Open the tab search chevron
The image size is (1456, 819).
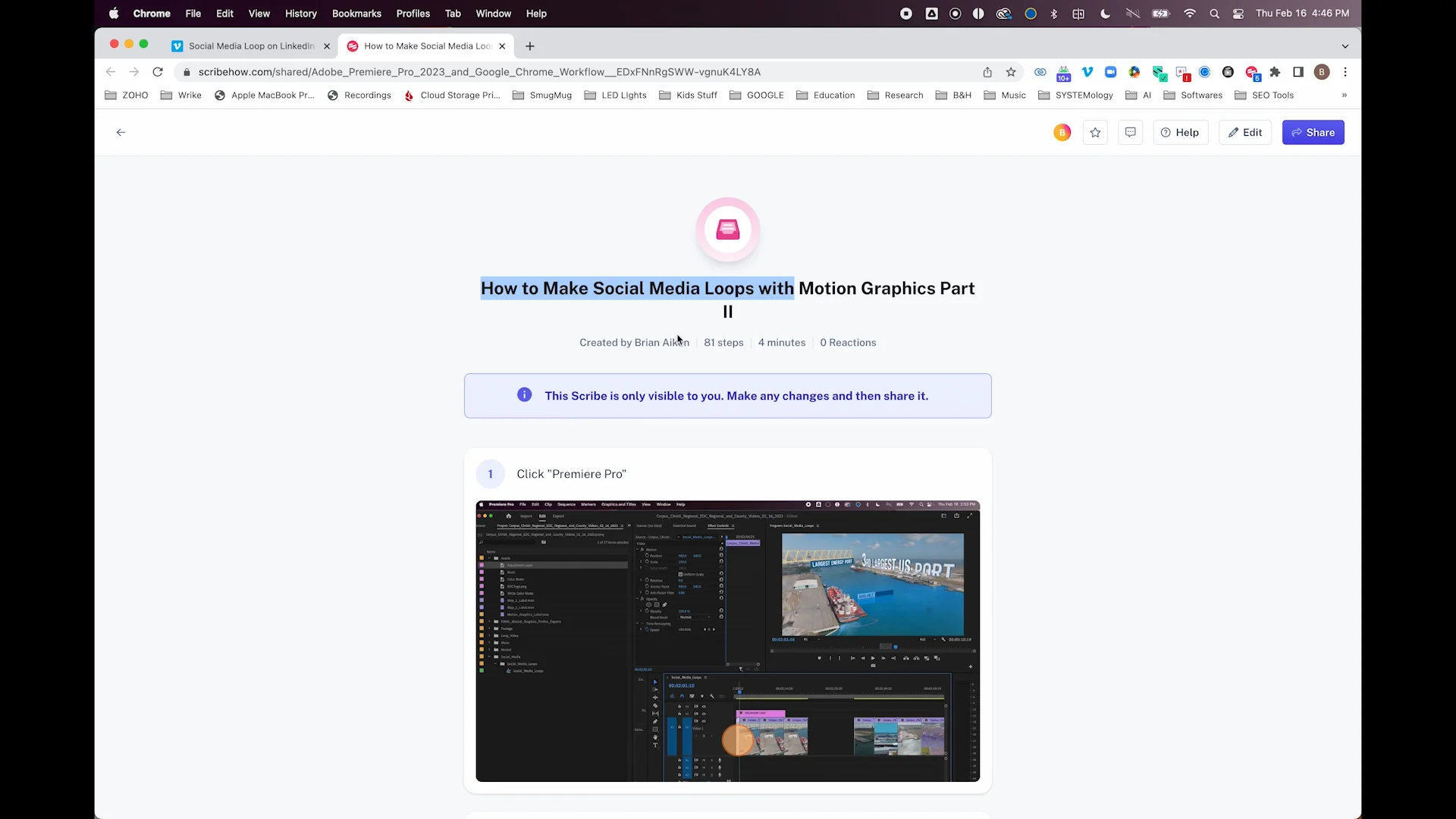[x=1345, y=46]
